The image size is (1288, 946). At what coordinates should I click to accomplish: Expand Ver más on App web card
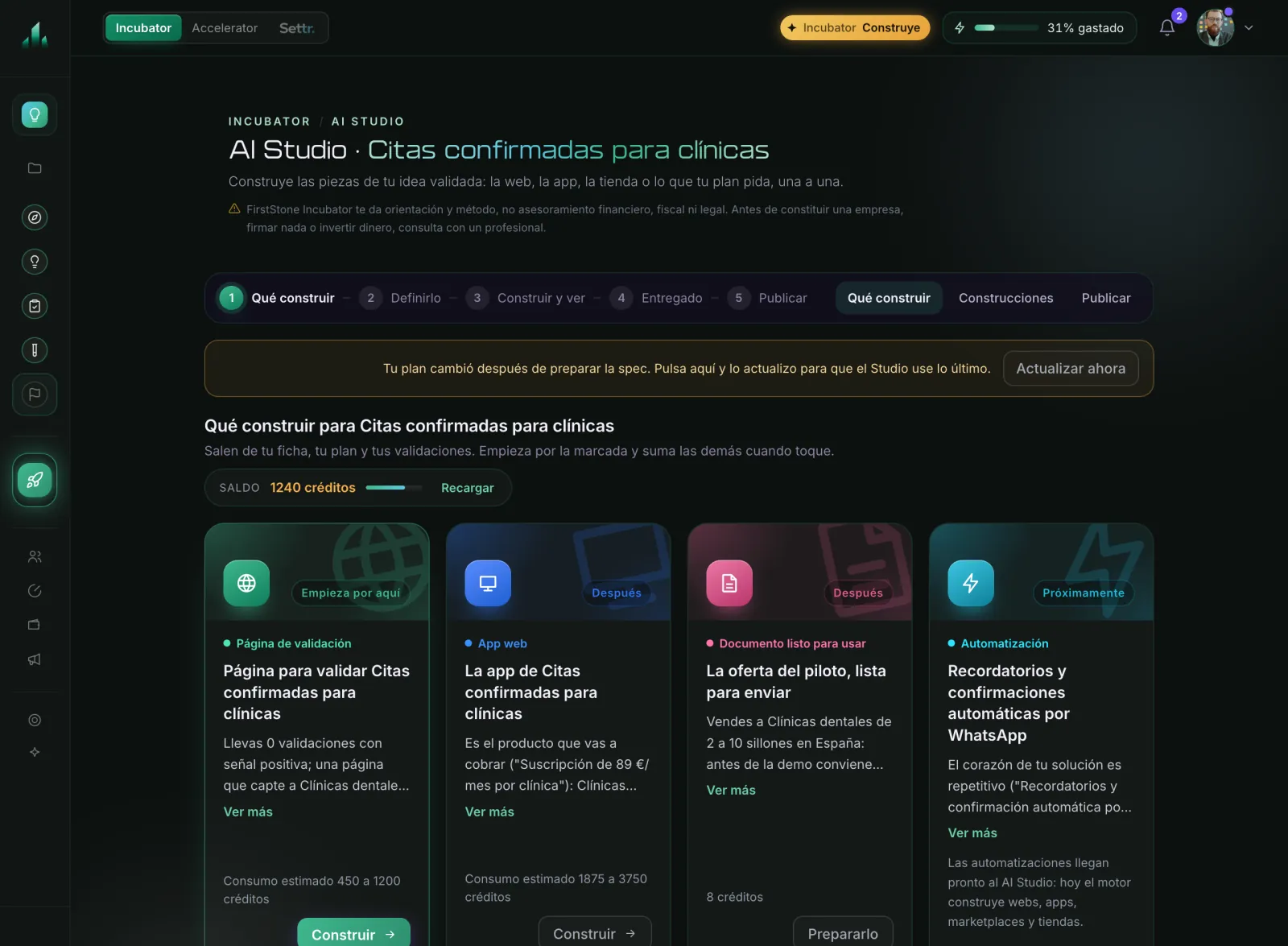point(489,812)
